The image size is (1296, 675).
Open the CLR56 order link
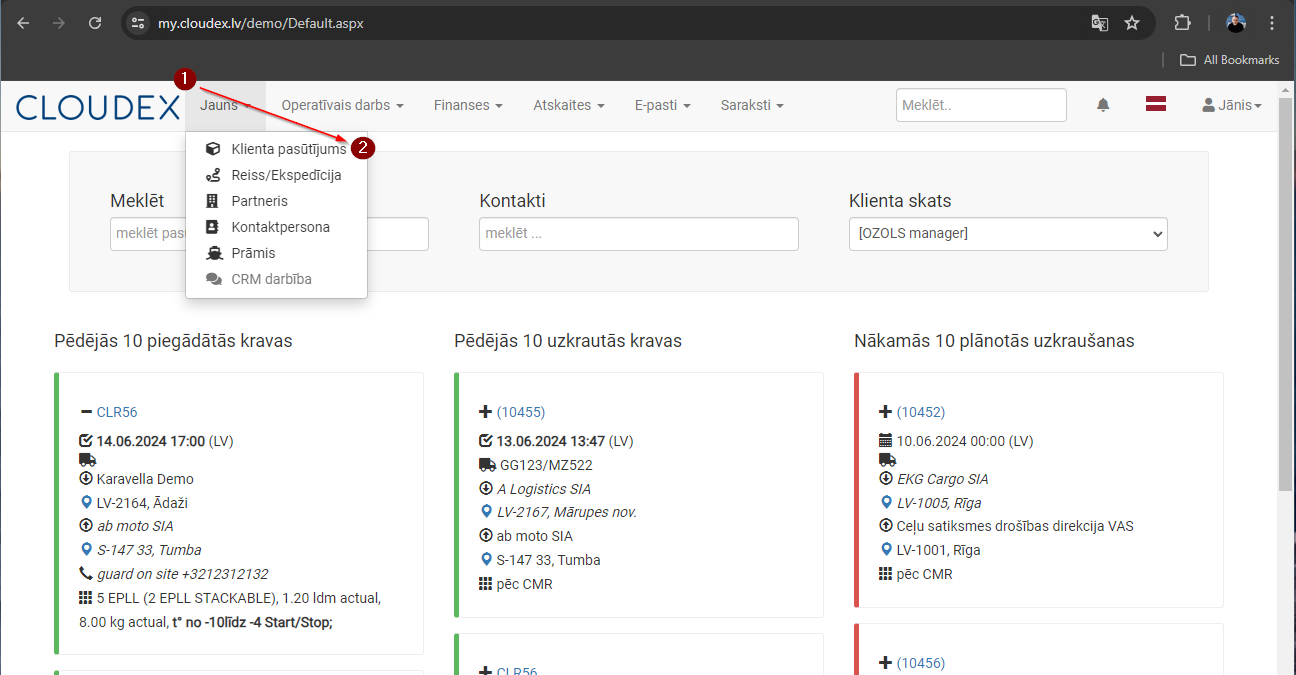click(117, 412)
